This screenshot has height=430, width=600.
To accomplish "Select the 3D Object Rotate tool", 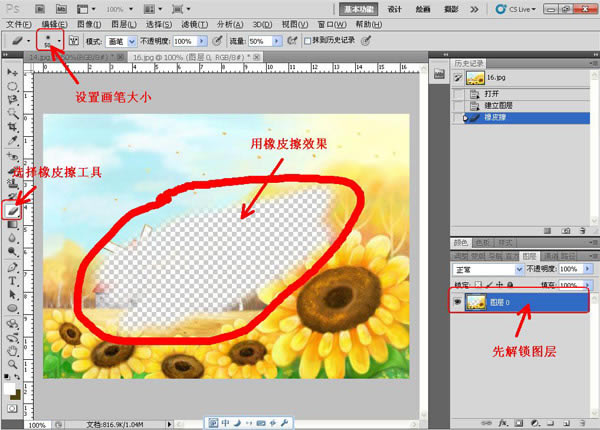I will pyautogui.click(x=12, y=324).
